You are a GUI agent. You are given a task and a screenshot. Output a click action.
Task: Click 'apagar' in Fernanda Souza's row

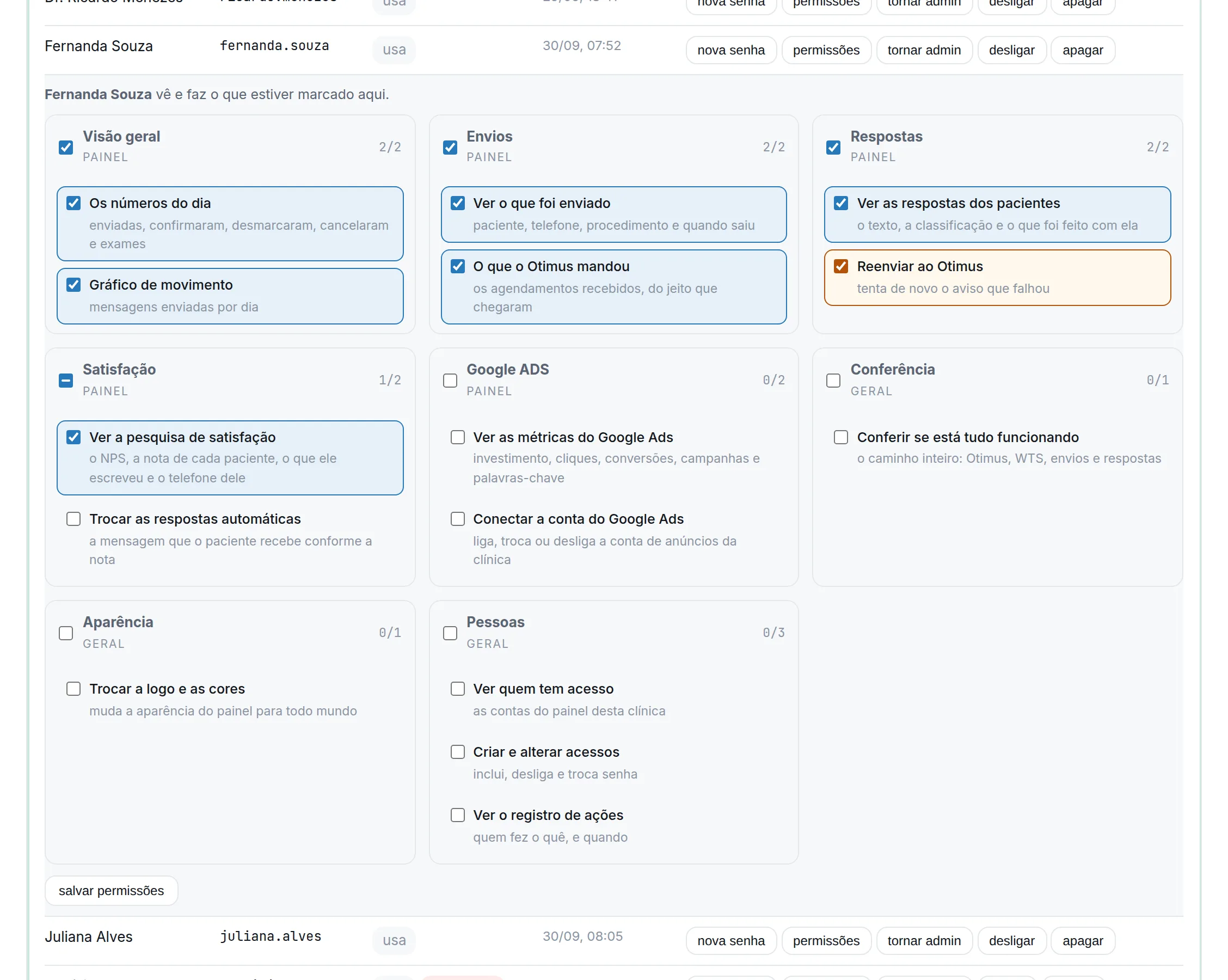(x=1082, y=50)
